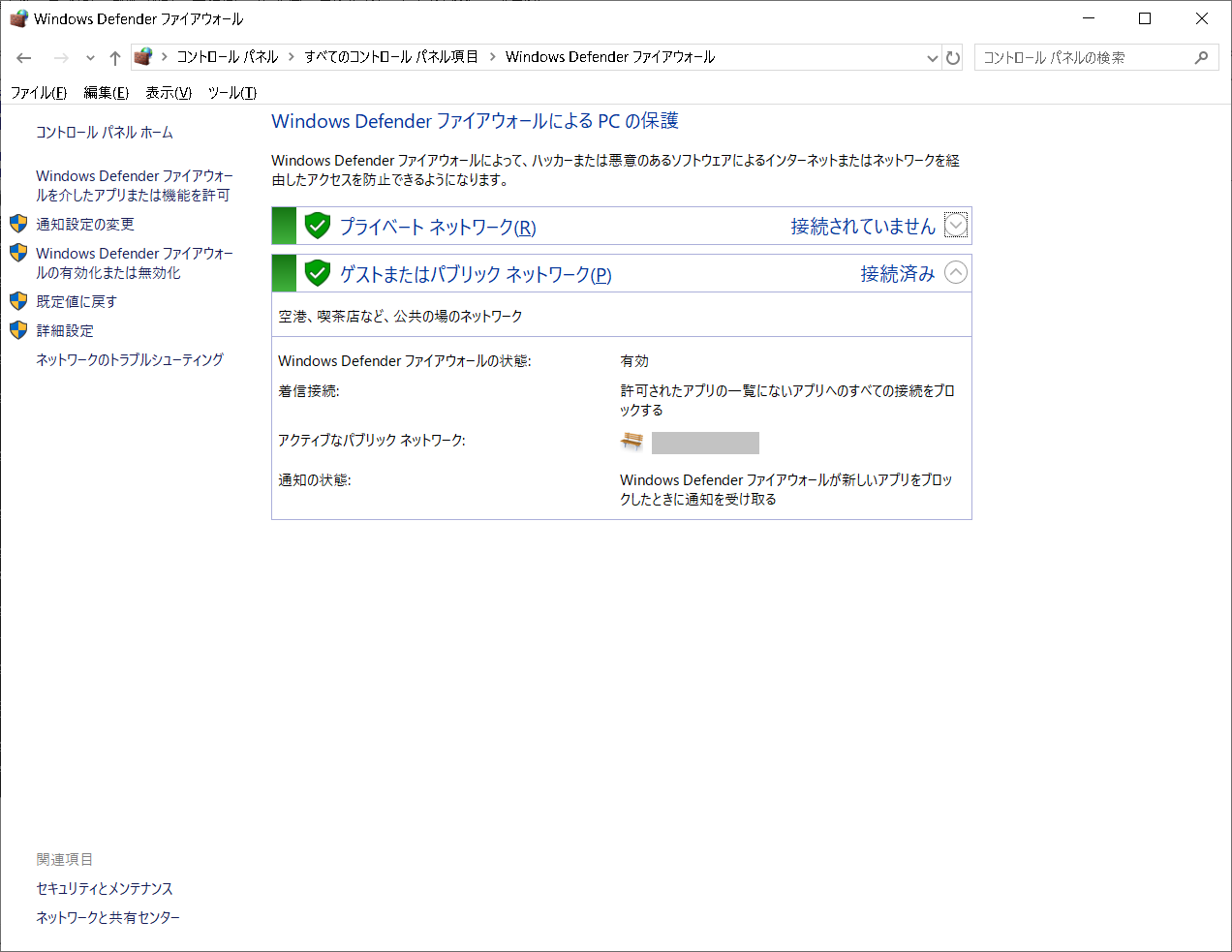This screenshot has width=1232, height=952.
Task: Open ネットワークと共有センター link
Action: pos(108,917)
